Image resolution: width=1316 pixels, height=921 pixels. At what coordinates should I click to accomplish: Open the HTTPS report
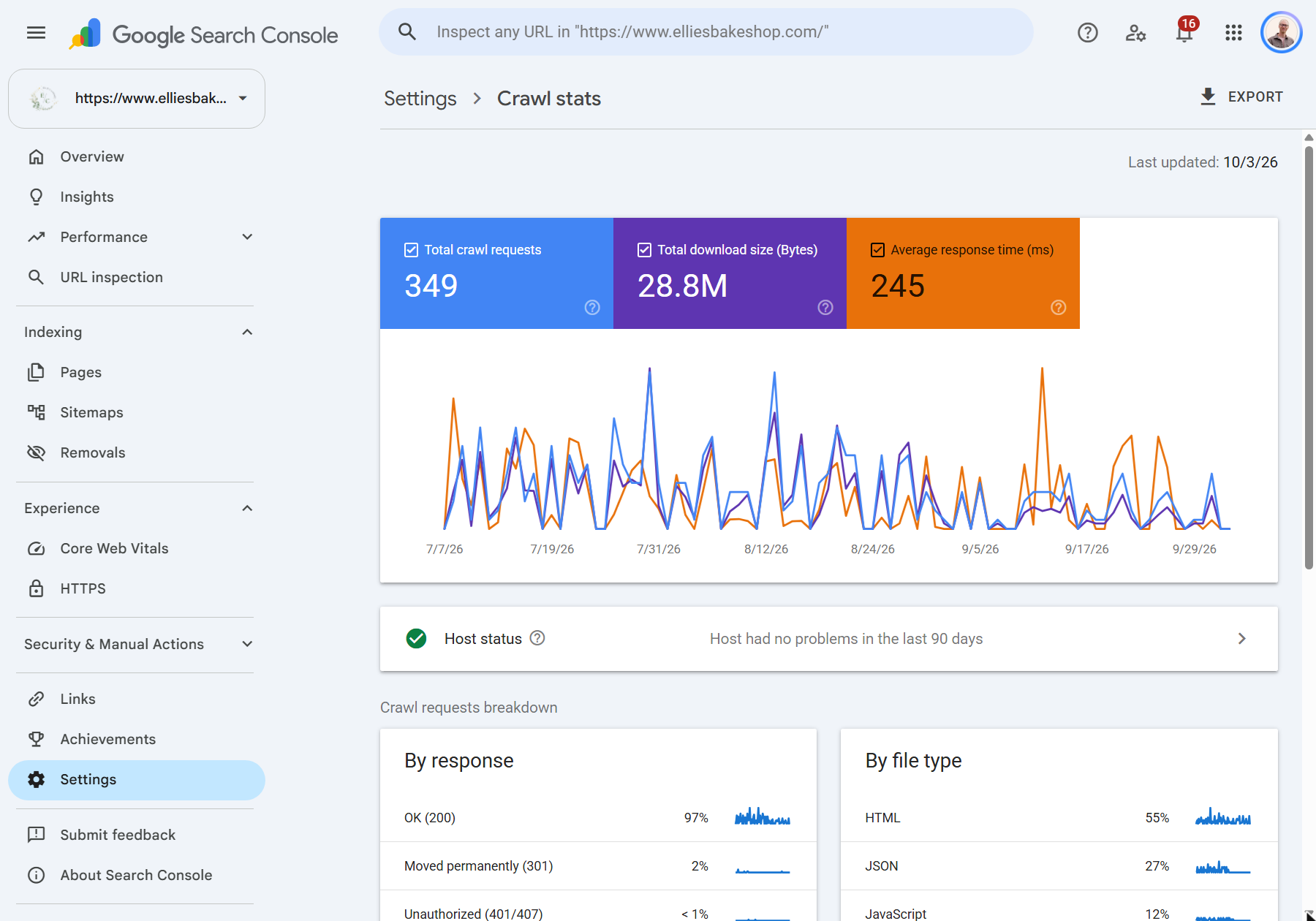point(137,588)
